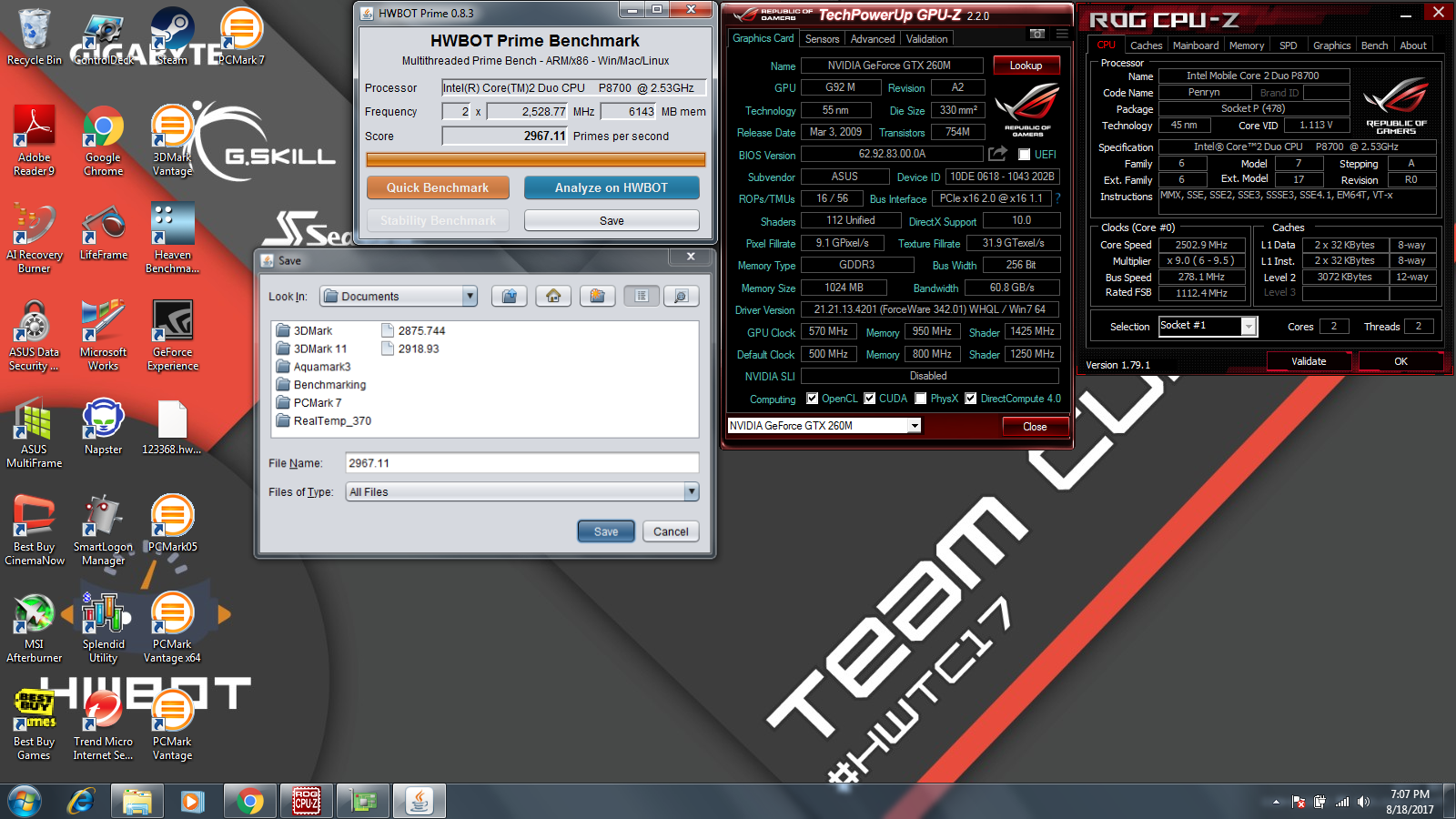The width and height of the screenshot is (1456, 819).
Task: Toggle the PhysX checkbox
Action: tap(921, 399)
